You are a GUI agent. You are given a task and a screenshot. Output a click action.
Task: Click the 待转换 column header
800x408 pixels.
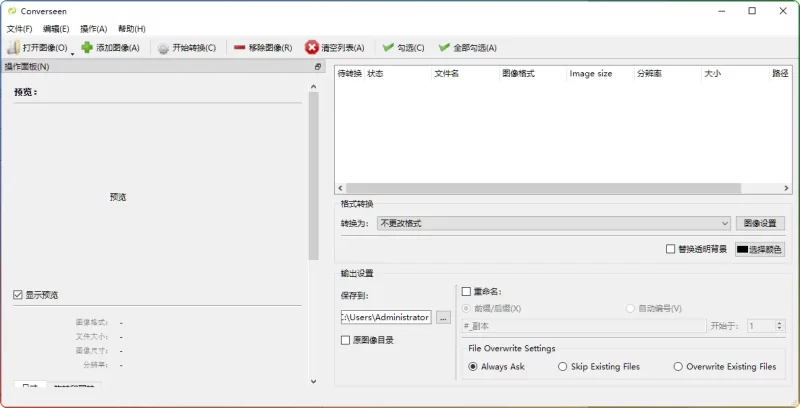tap(349, 73)
